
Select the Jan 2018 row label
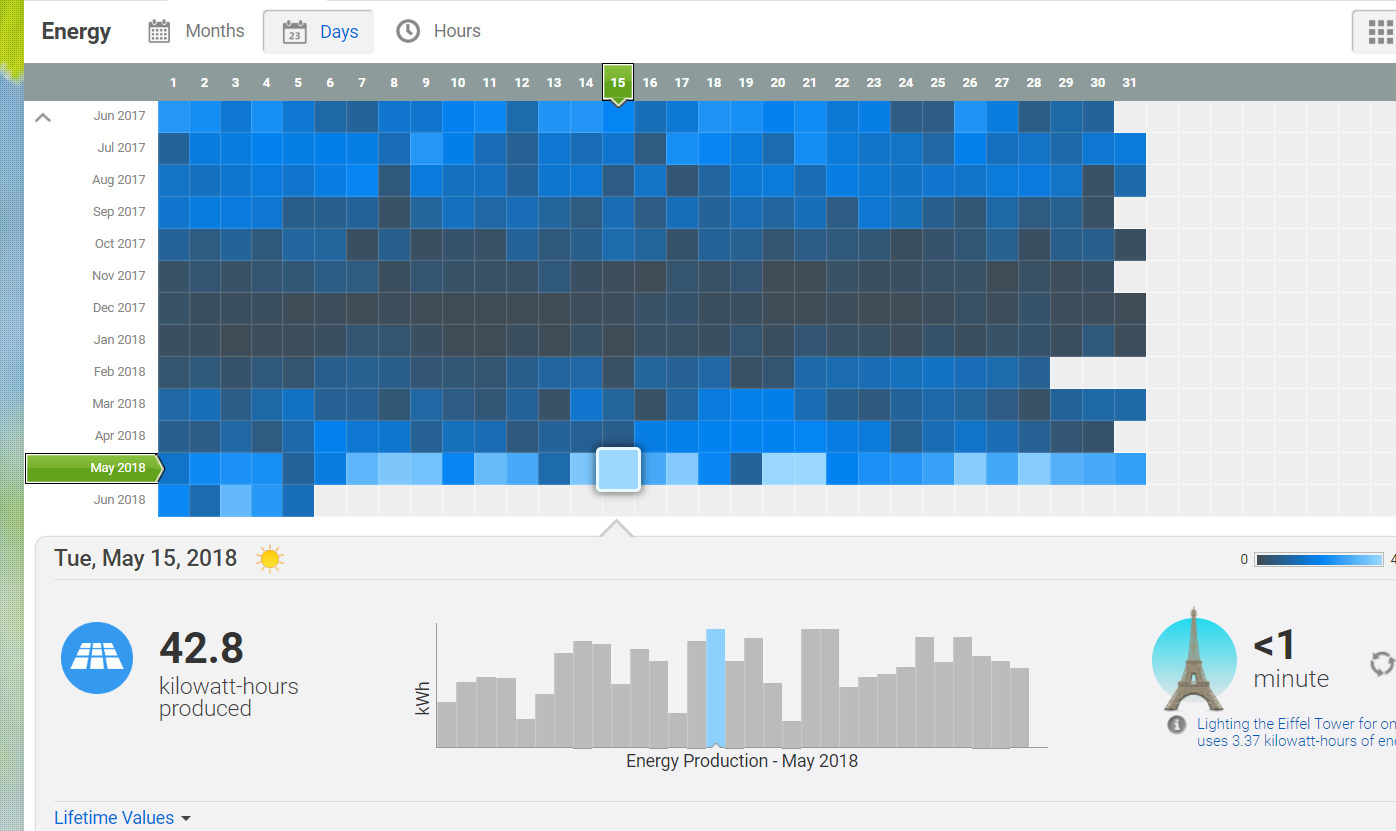coord(119,340)
